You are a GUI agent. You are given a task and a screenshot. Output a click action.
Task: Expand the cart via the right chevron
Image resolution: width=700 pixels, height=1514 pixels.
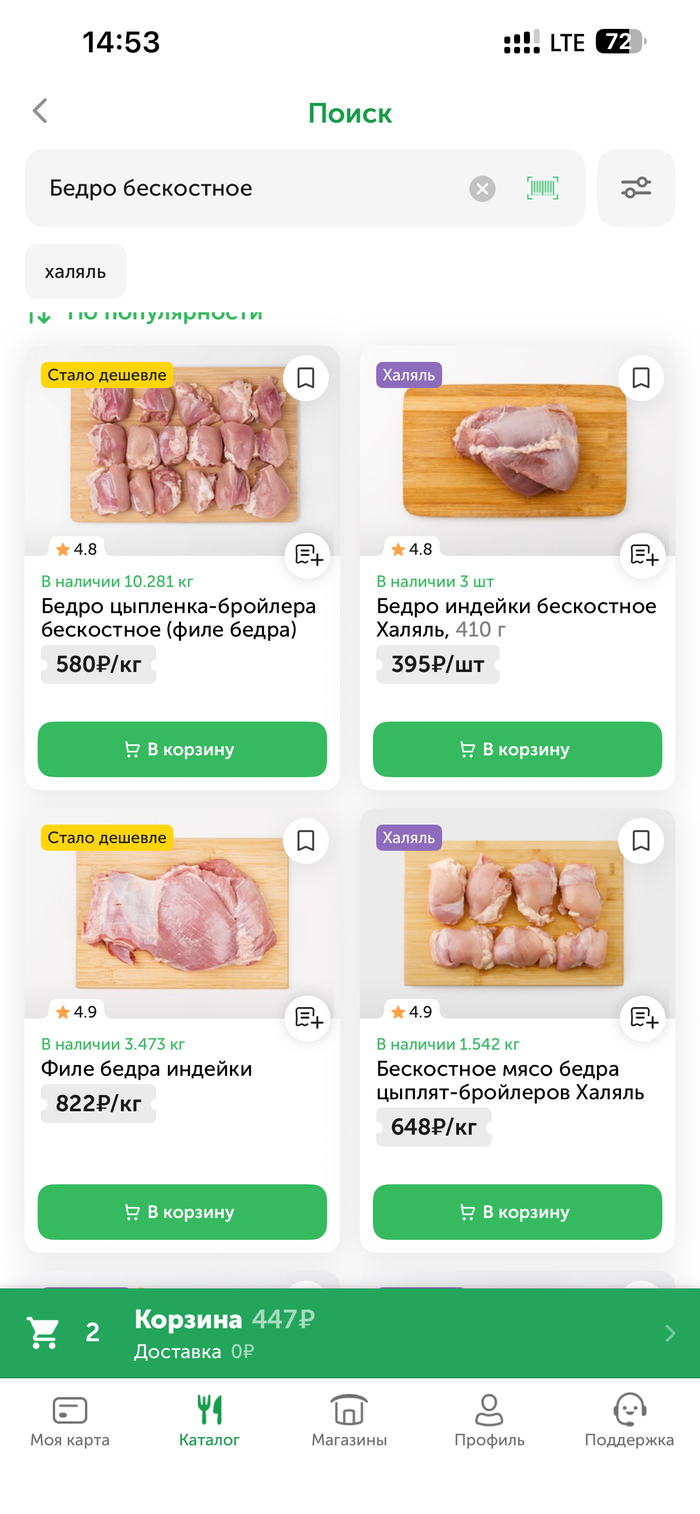(670, 1332)
